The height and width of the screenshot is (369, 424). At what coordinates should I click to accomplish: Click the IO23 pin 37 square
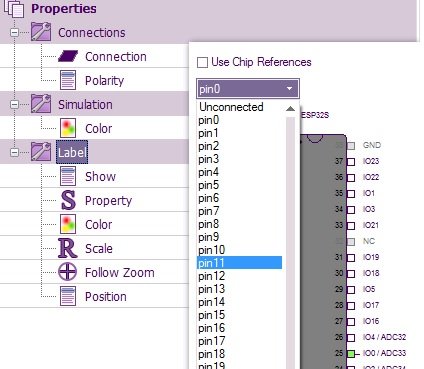[351, 162]
